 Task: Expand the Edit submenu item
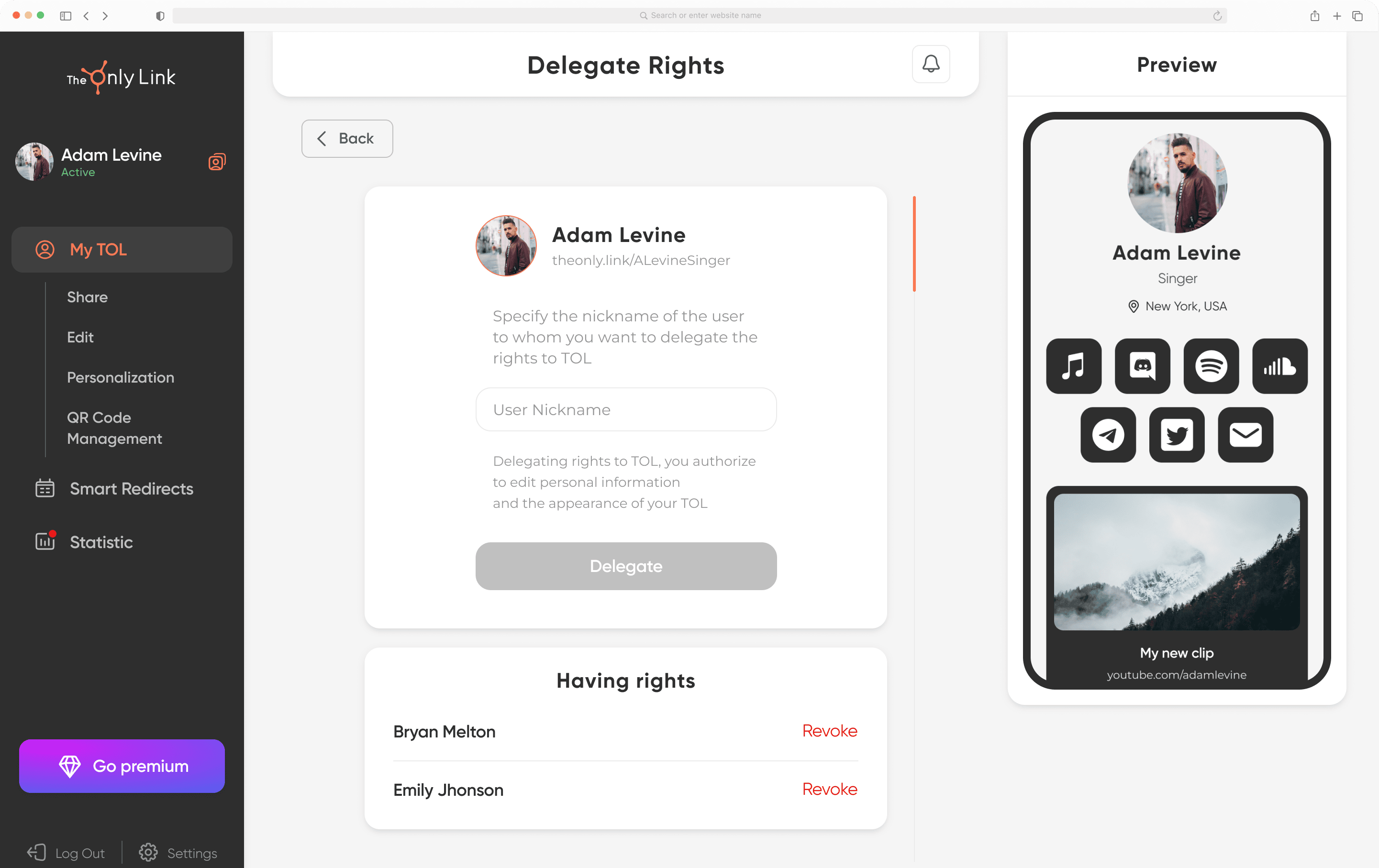80,337
